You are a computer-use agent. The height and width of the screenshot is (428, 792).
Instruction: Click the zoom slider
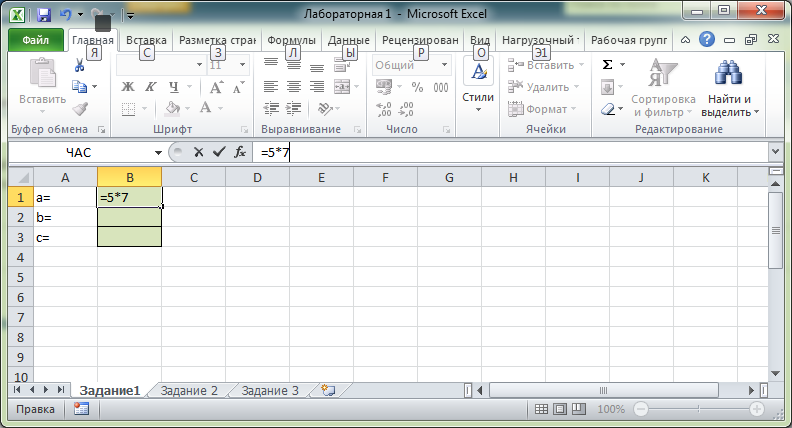699,409
